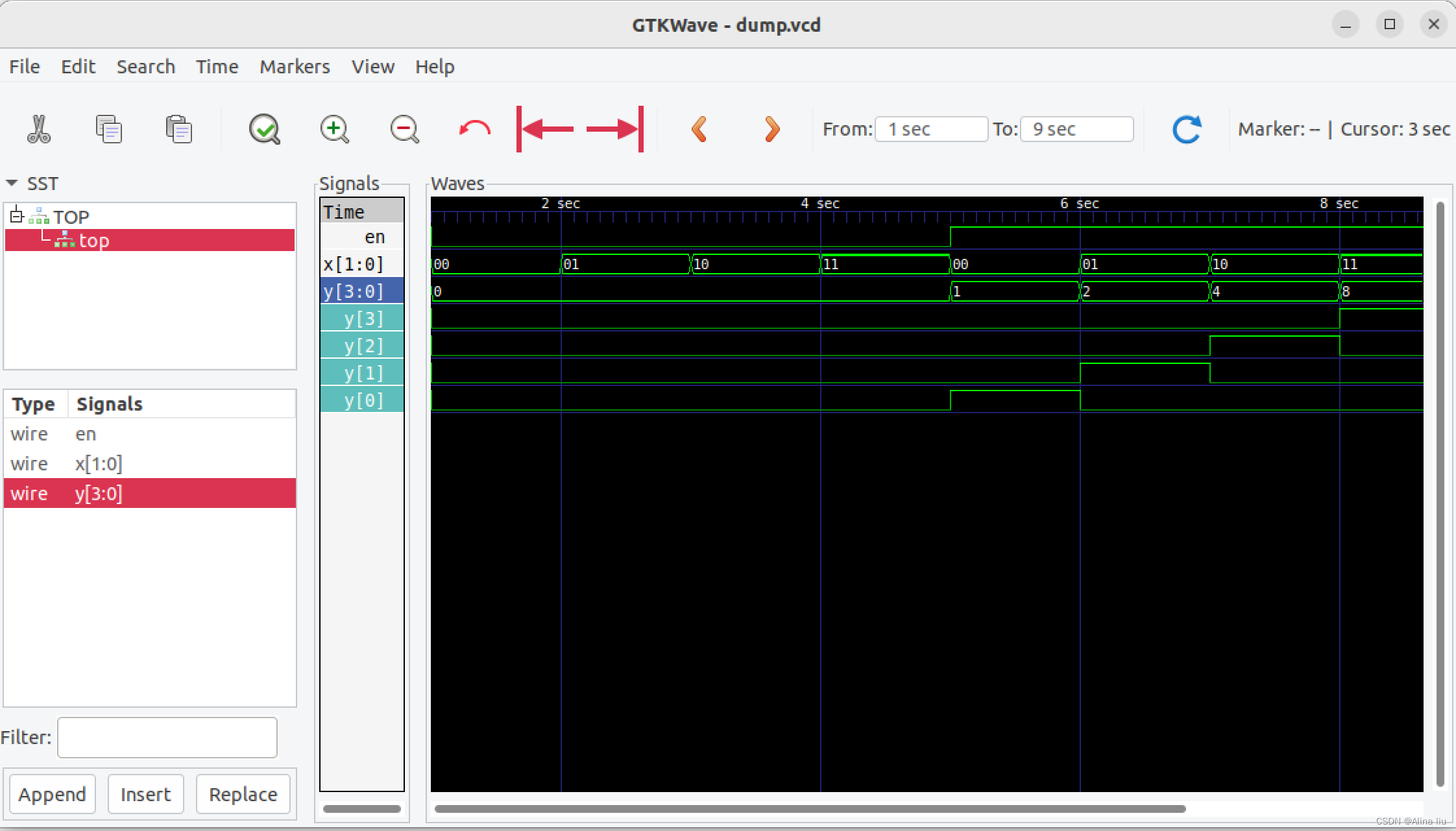Jump to the start of time
This screenshot has height=831, width=1456.
coord(545,129)
